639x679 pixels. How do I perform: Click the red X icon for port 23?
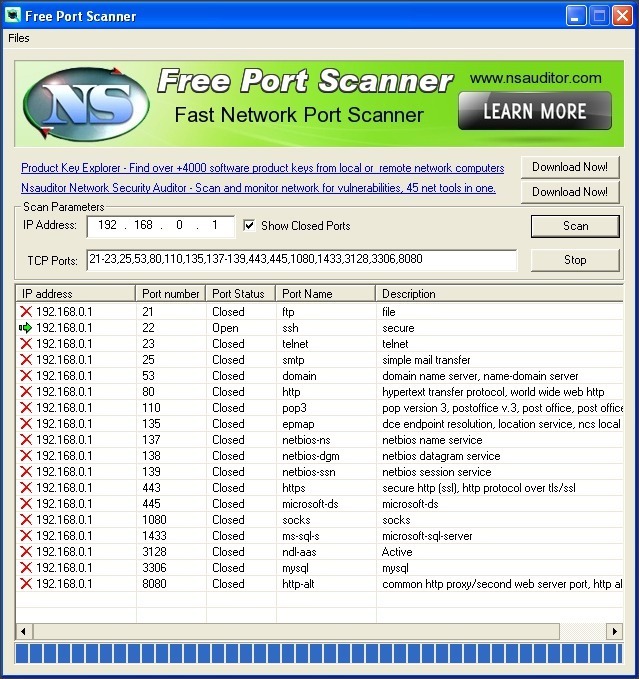pos(26,343)
